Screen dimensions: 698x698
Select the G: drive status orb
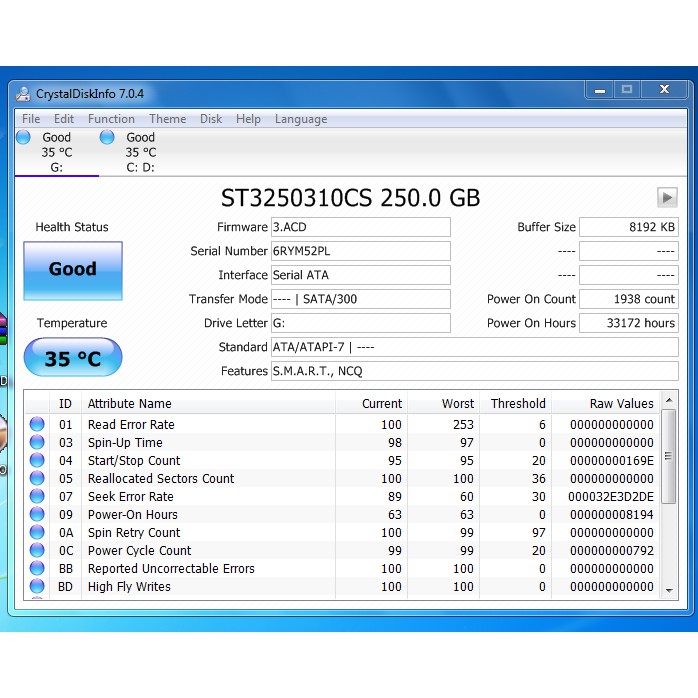coord(24,137)
